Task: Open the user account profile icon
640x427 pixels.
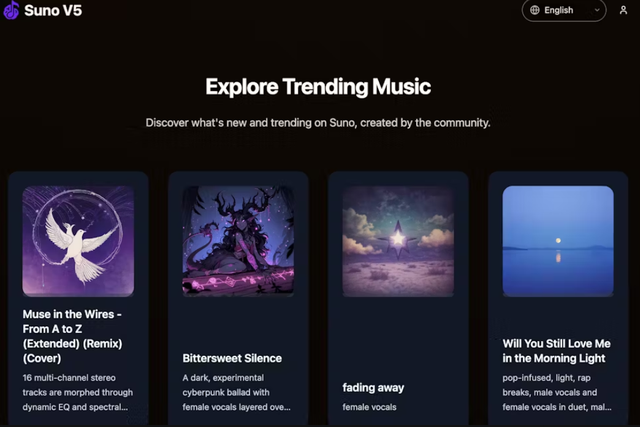Action: [x=623, y=10]
